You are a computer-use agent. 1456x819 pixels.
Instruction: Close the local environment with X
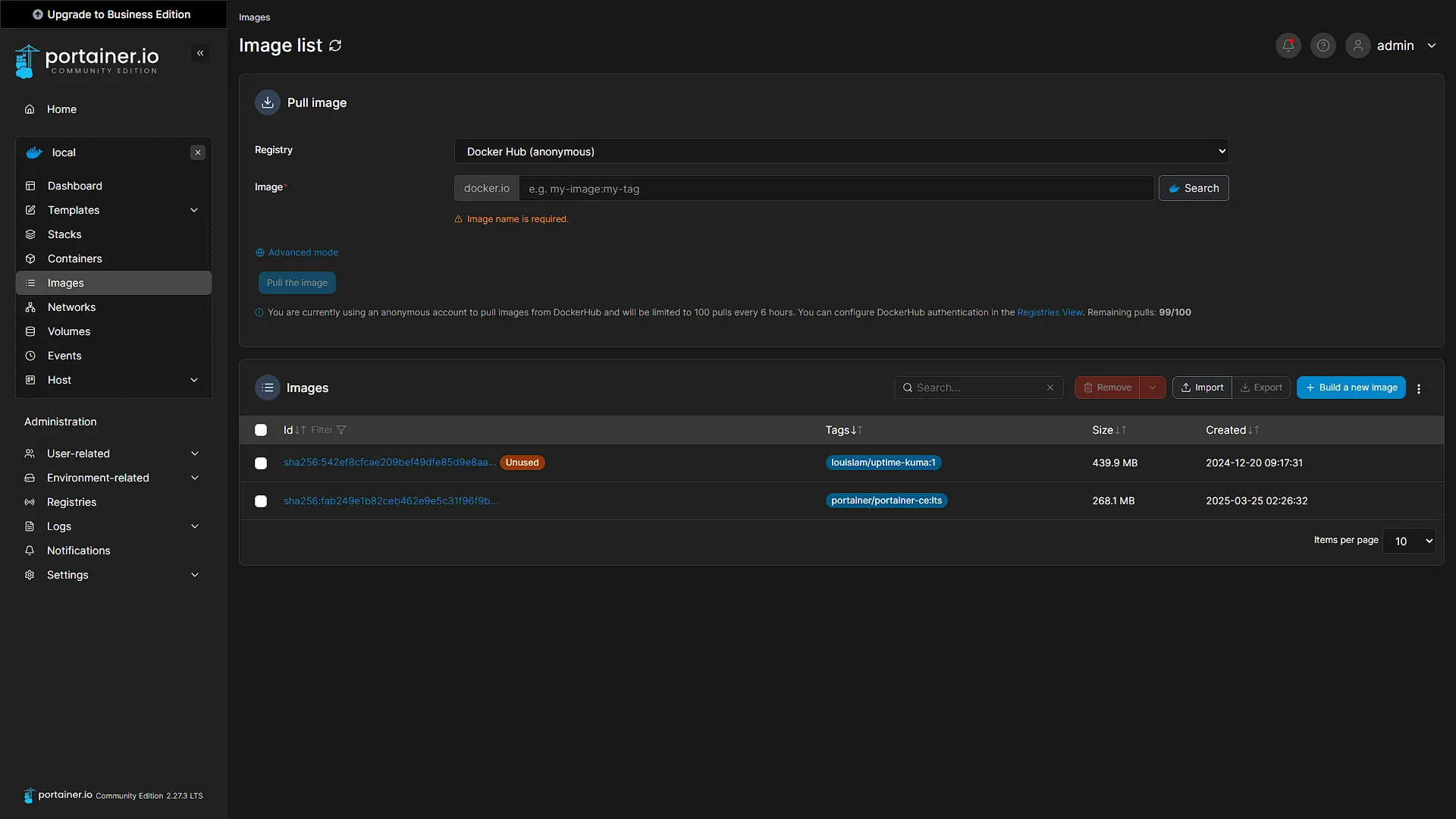[198, 152]
